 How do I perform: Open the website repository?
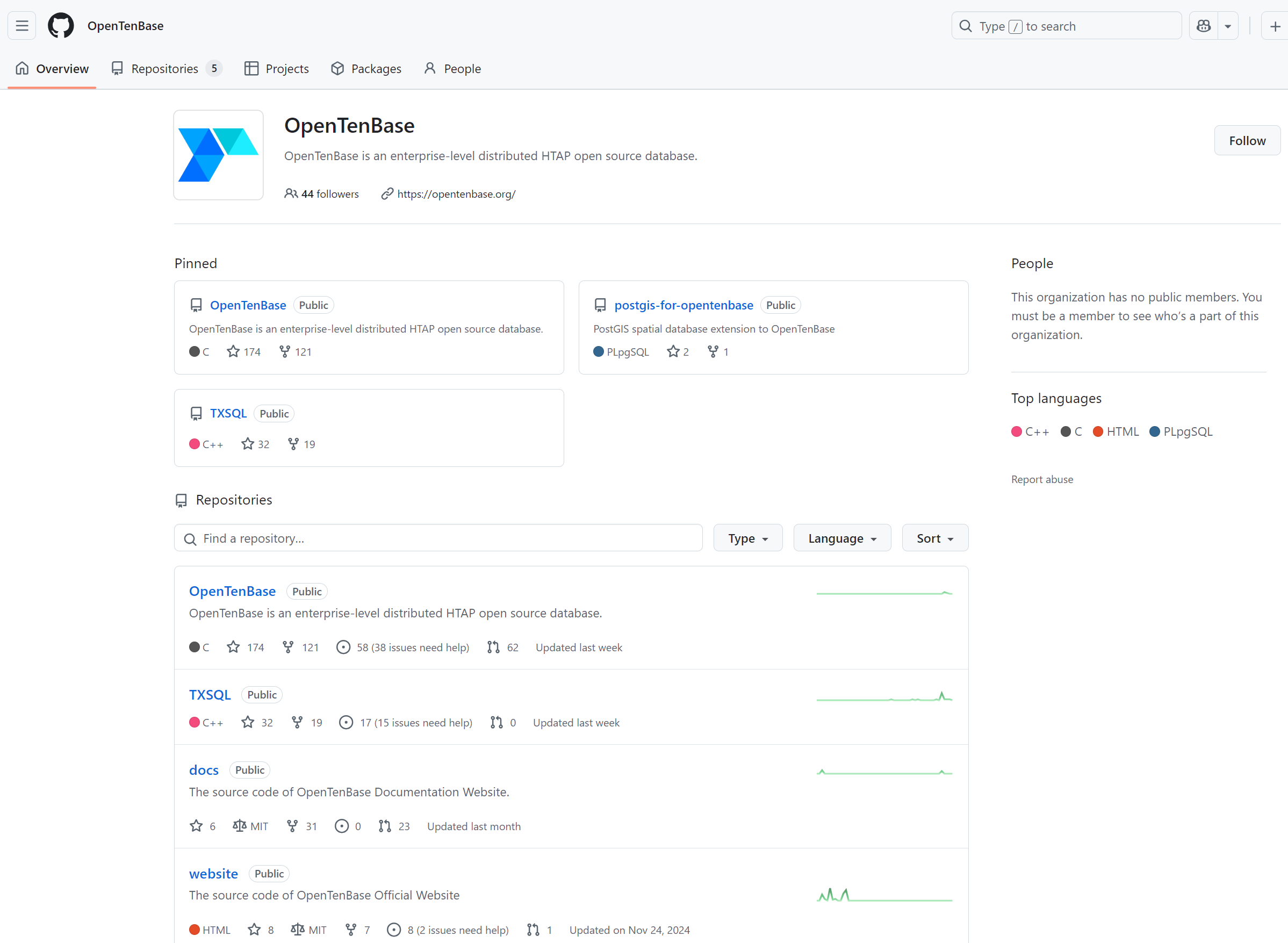coord(213,874)
